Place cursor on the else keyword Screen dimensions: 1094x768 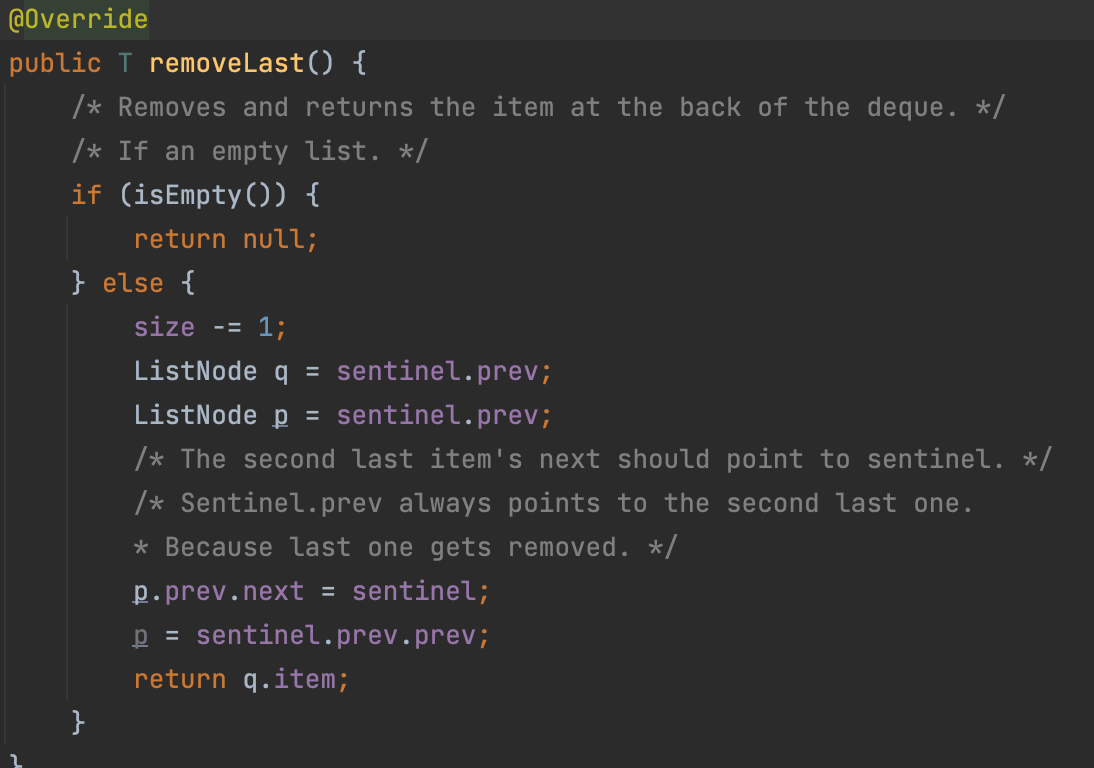tap(132, 283)
